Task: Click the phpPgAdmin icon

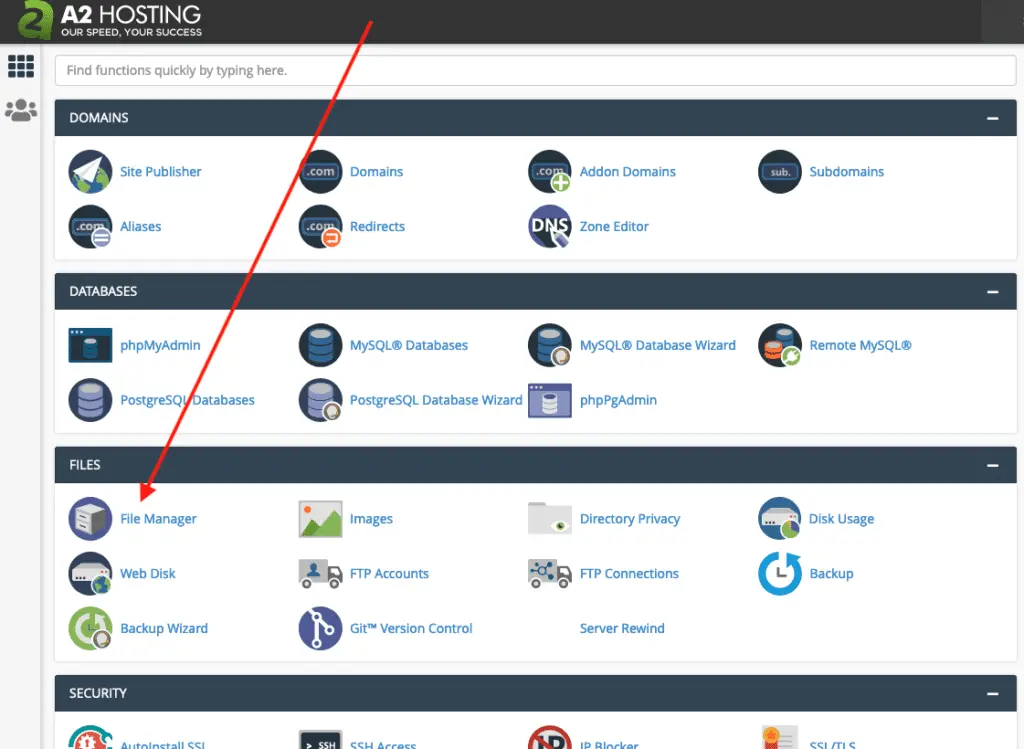Action: click(549, 400)
